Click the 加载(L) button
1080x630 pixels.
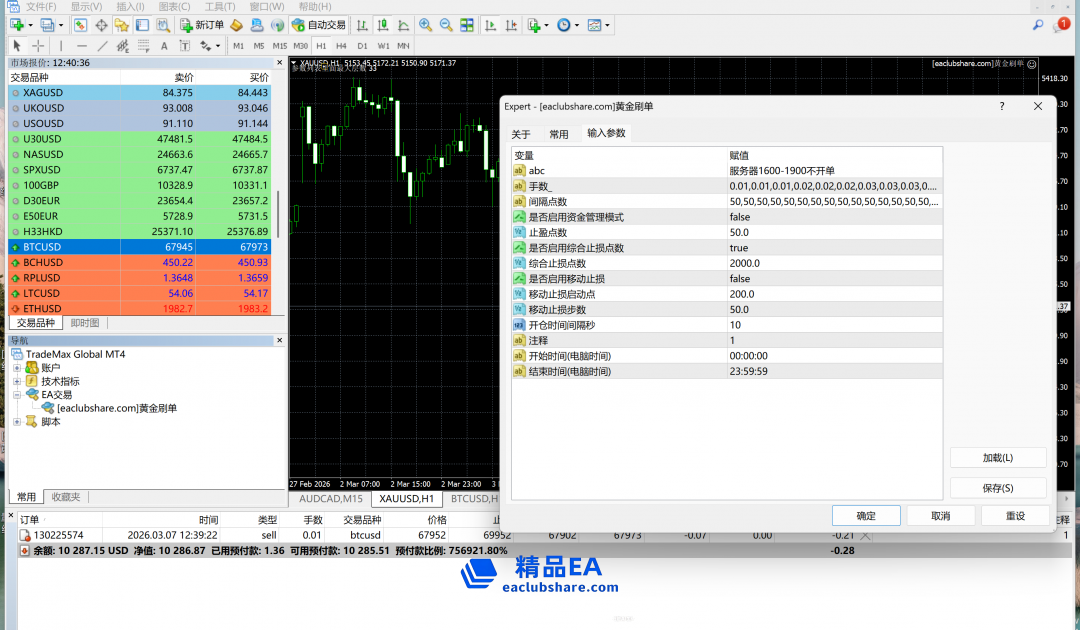(x=997, y=458)
